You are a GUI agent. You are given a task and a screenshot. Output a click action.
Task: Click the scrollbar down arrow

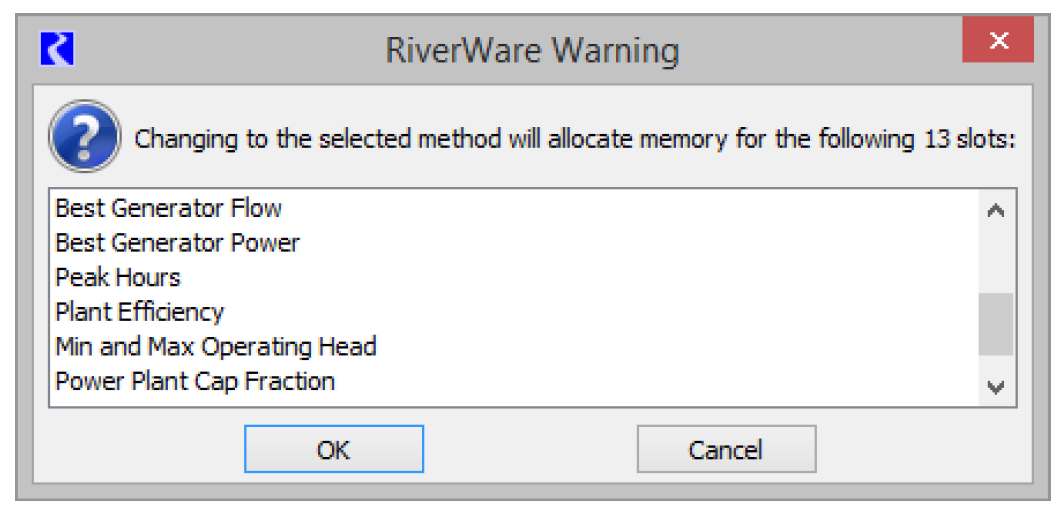tap(995, 388)
